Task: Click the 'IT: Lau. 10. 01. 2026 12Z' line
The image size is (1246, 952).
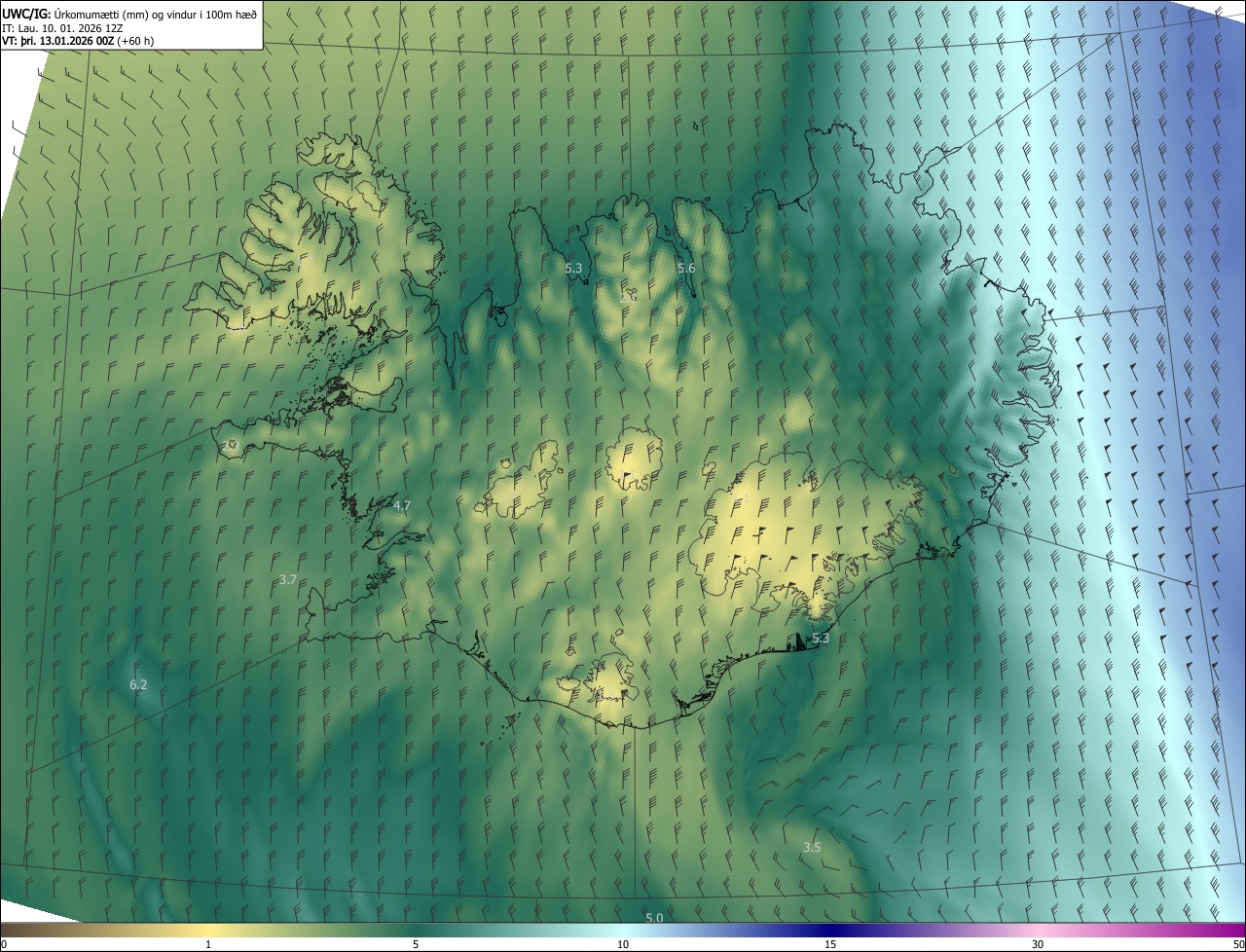Action: (62, 28)
